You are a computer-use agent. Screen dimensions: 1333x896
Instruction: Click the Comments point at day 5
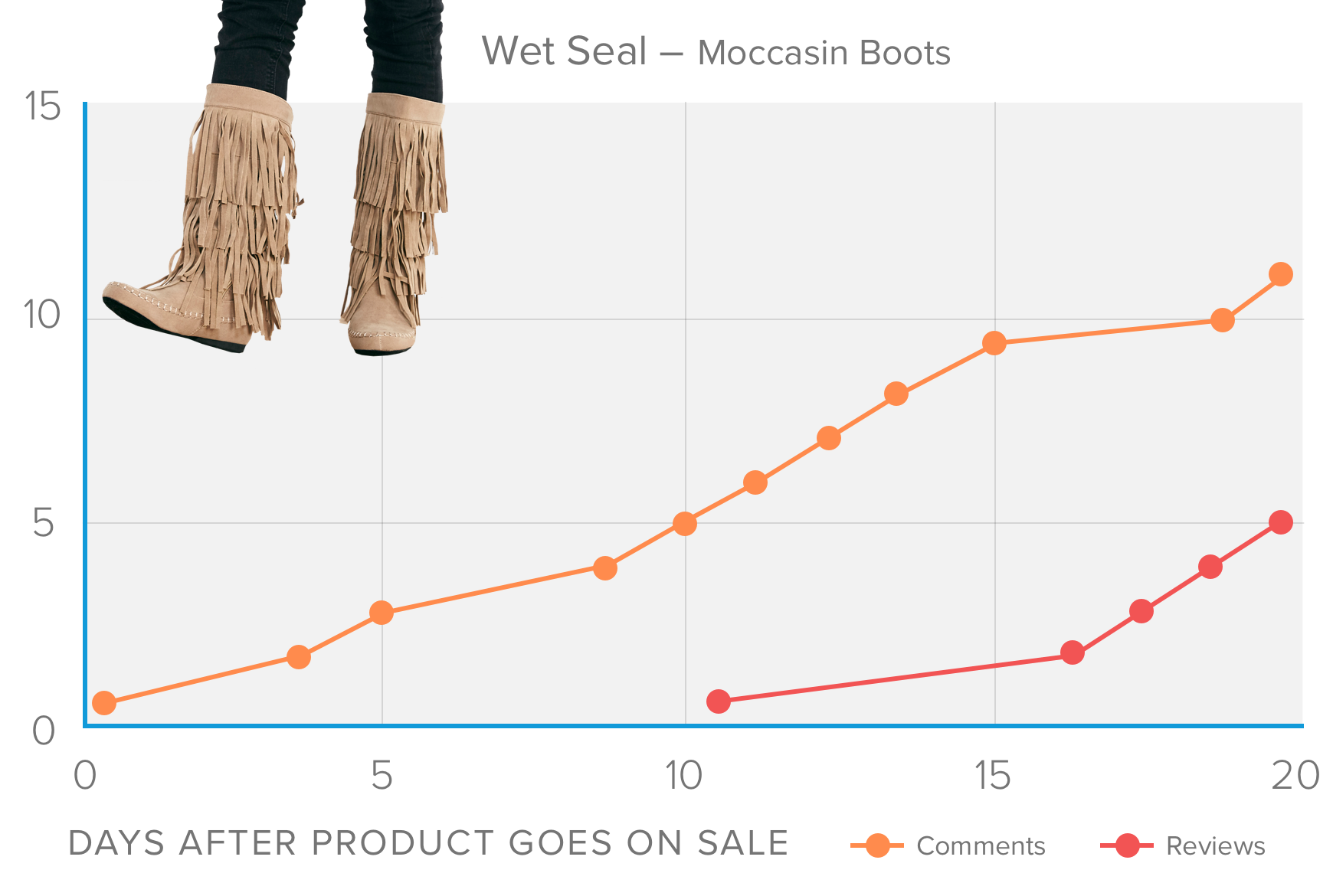(x=382, y=613)
